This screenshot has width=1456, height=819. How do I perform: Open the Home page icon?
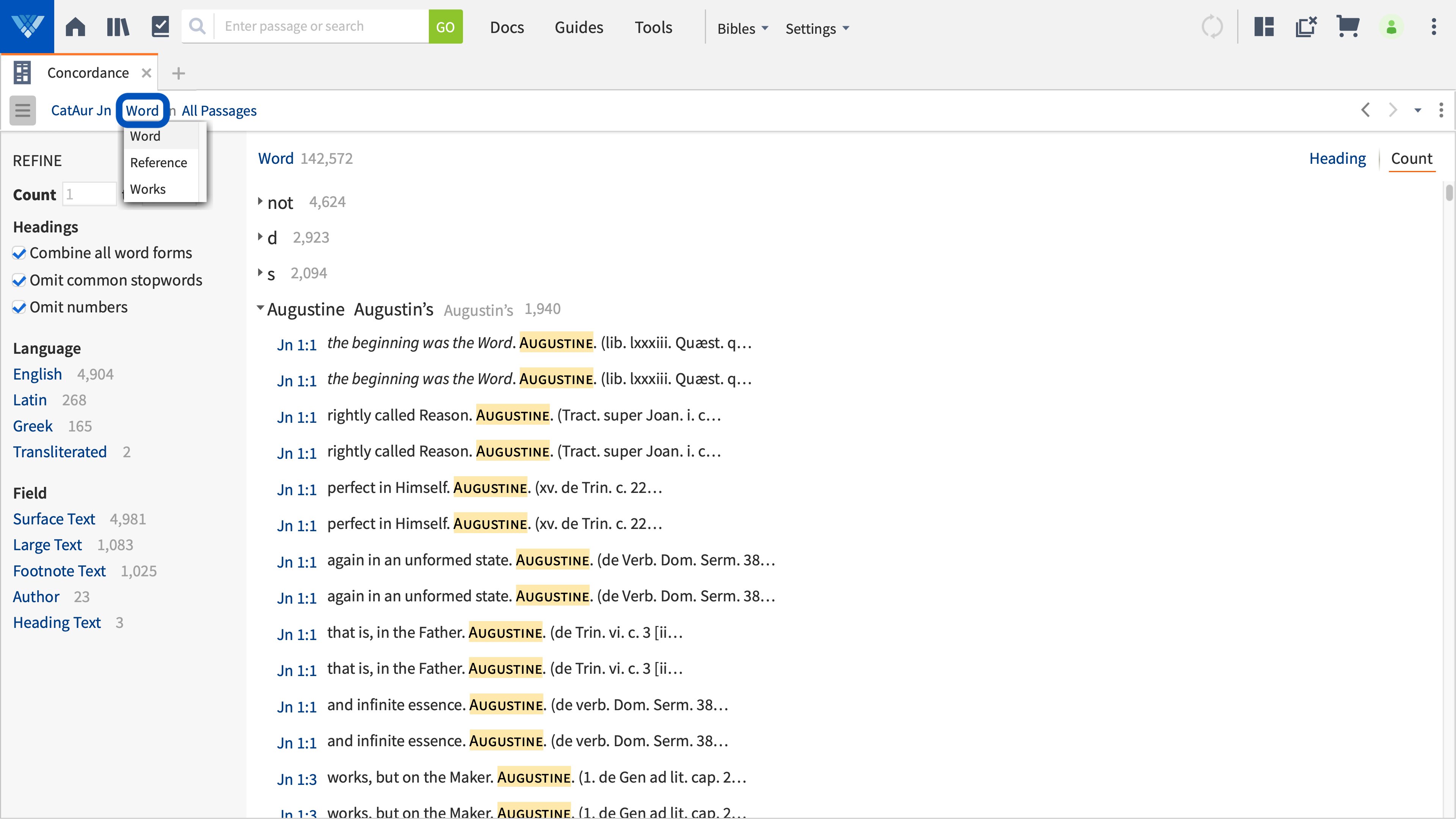coord(75,26)
